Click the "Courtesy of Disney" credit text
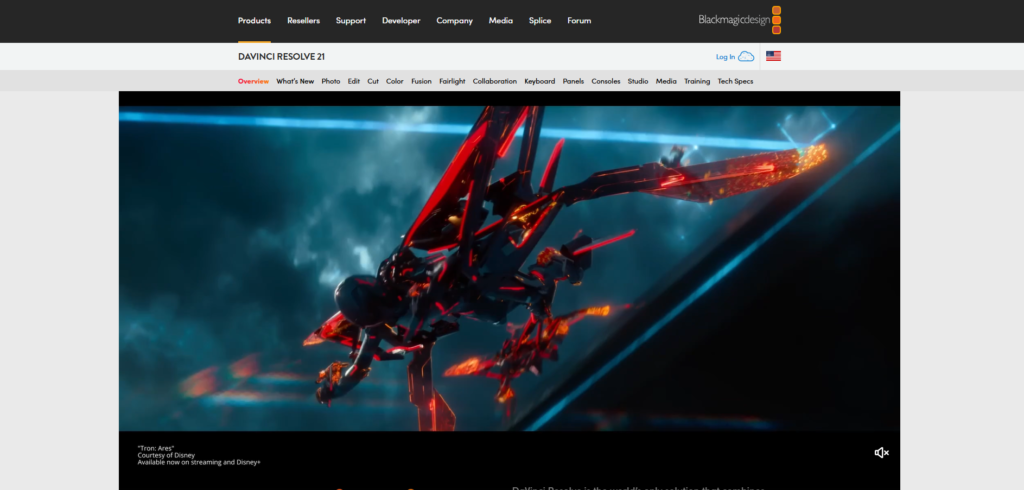This screenshot has height=490, width=1024. click(166, 455)
